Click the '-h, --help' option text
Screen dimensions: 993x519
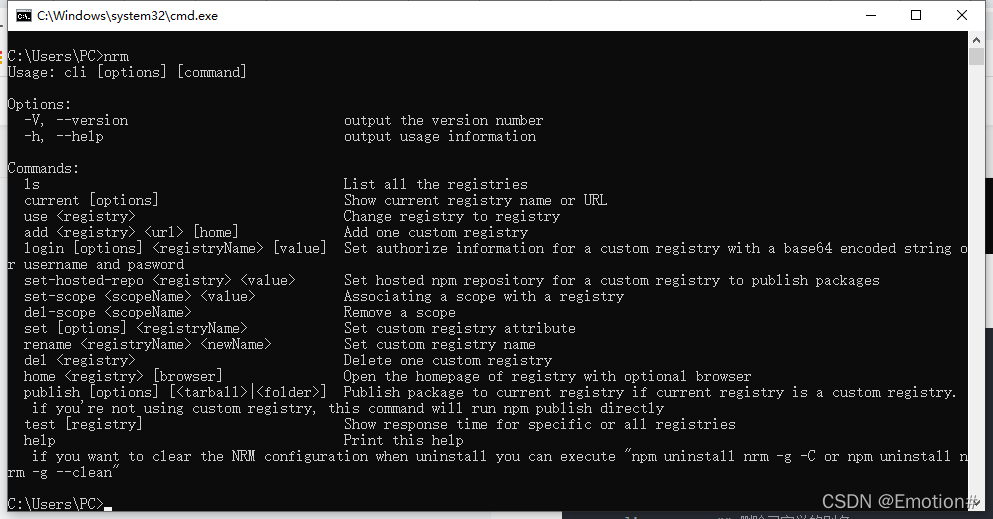pyautogui.click(x=64, y=136)
